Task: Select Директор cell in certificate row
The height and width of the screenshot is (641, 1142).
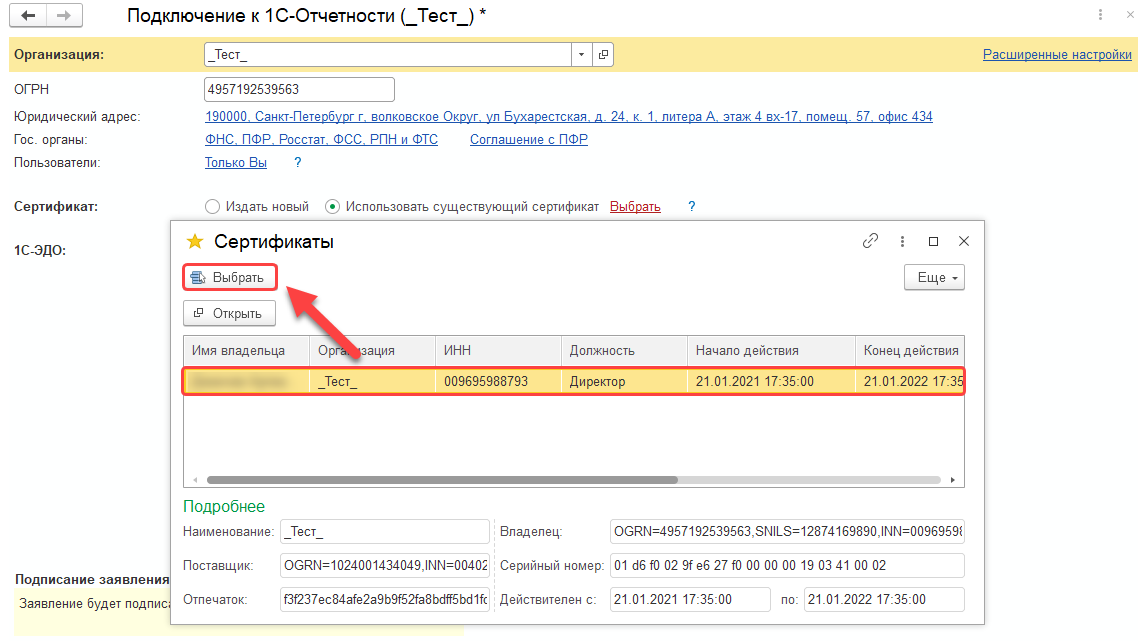Action: pyautogui.click(x=624, y=382)
